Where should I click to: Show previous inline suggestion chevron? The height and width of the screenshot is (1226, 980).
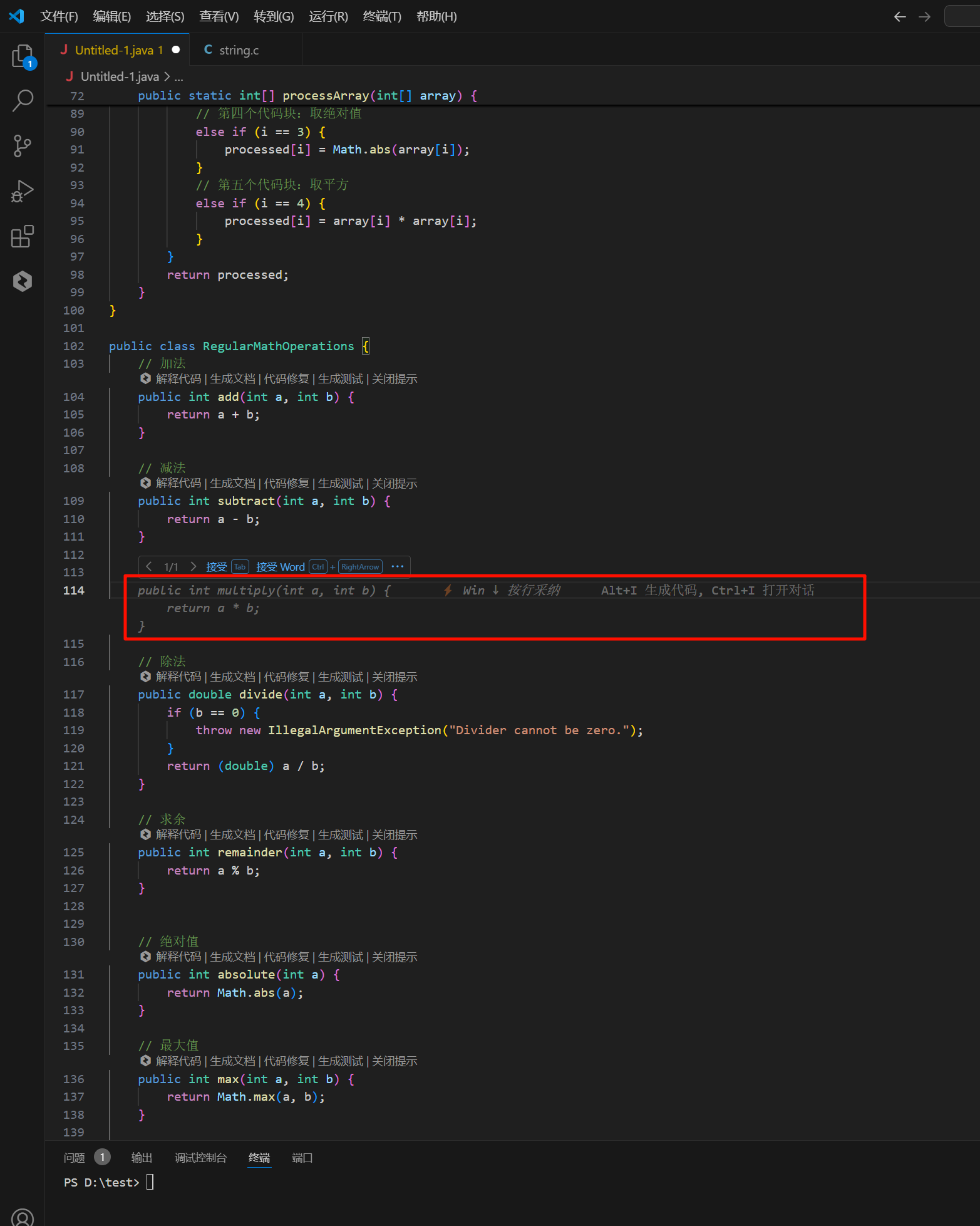pyautogui.click(x=149, y=567)
